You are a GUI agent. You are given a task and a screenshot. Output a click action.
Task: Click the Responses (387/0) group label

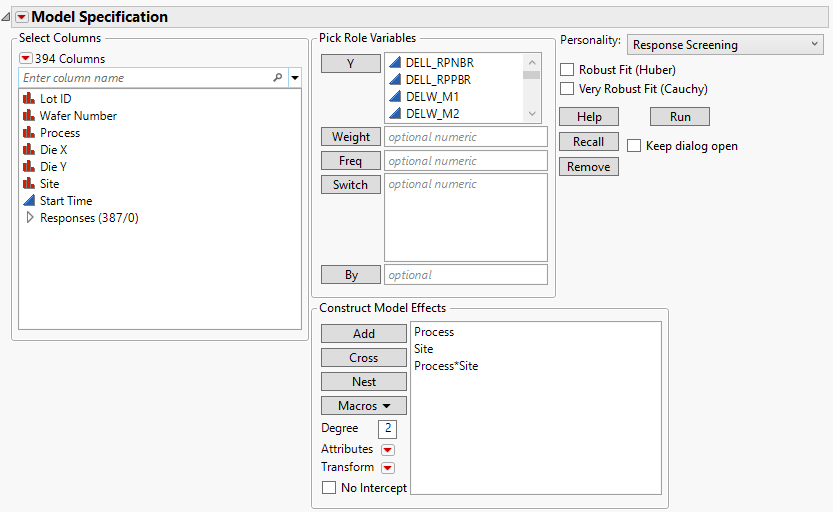[x=89, y=218]
